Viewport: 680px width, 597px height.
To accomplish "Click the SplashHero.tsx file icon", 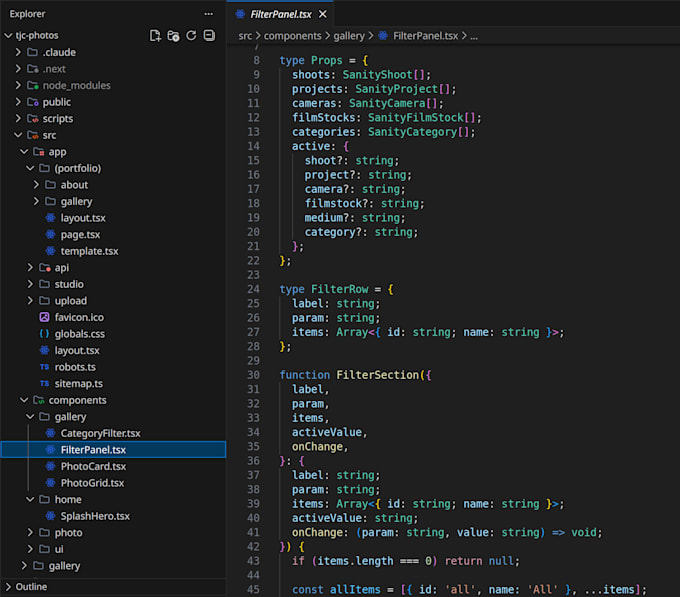I will tap(50, 516).
